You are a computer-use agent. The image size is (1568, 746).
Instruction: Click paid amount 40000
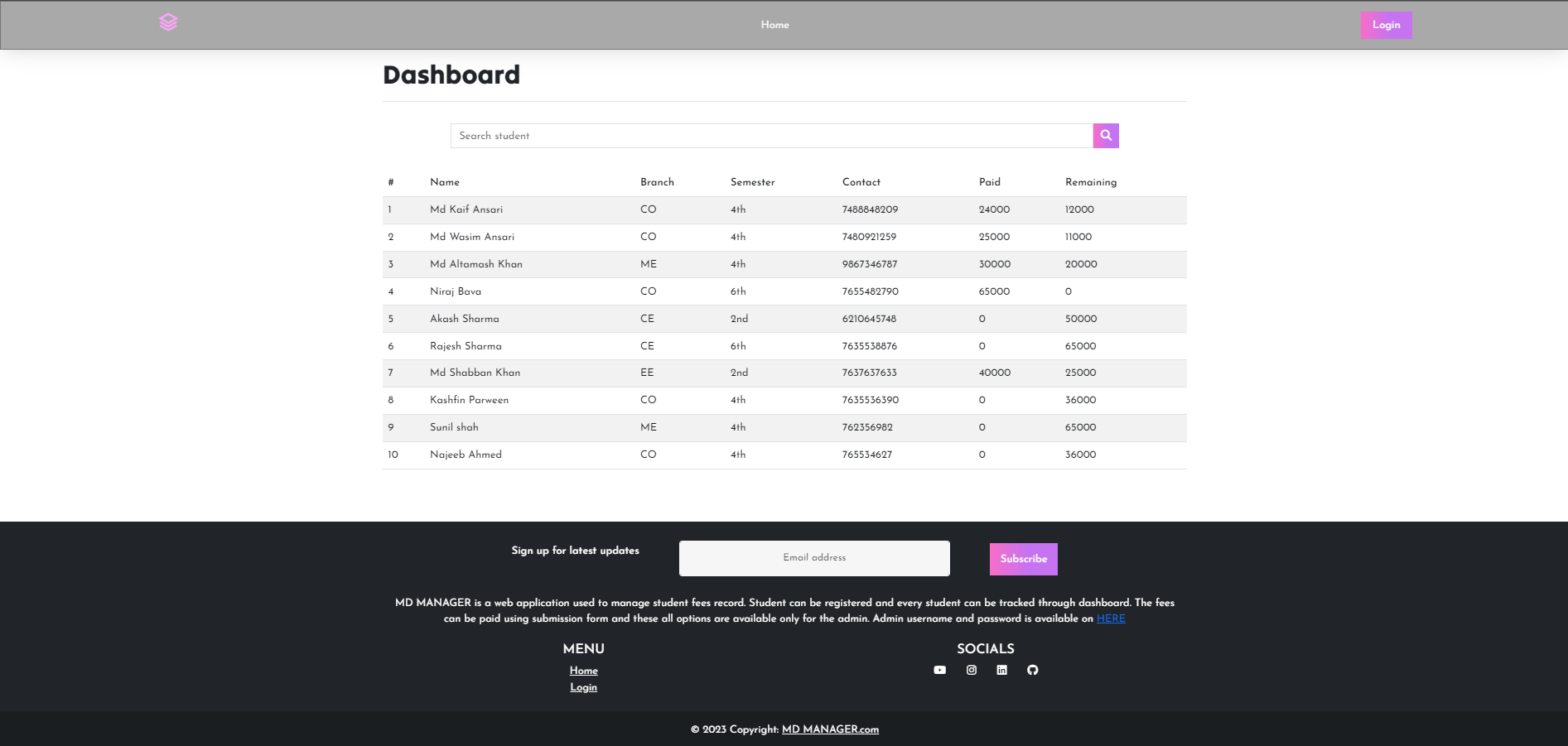(995, 373)
